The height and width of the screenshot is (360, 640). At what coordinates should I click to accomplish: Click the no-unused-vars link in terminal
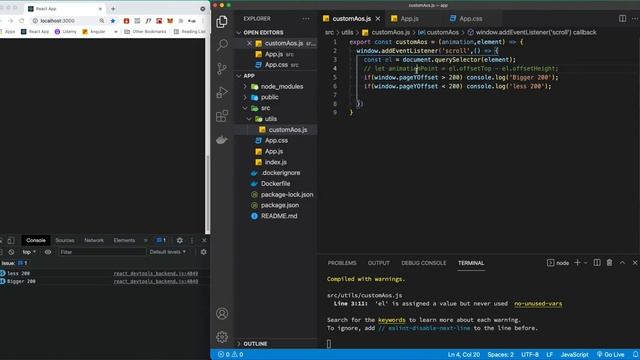[x=538, y=304]
